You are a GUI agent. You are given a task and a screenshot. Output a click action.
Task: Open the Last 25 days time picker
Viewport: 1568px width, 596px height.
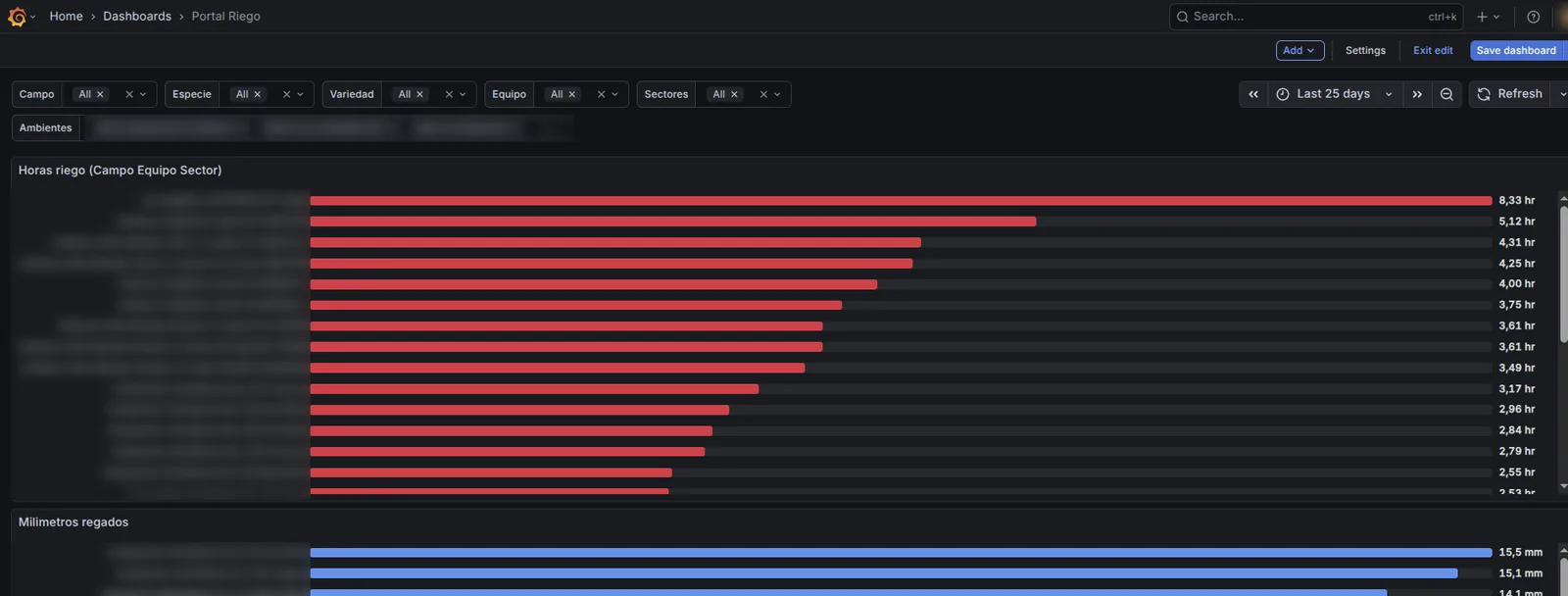tap(1335, 94)
